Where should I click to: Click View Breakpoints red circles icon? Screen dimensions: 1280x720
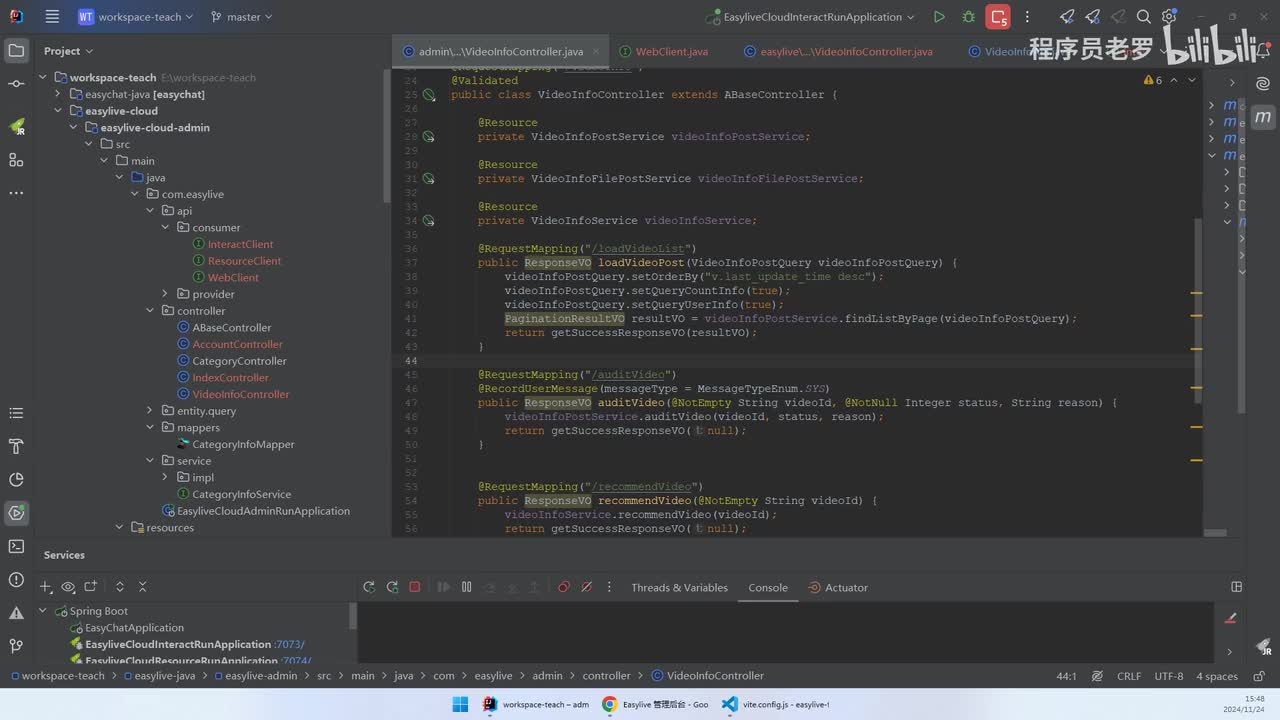pos(564,587)
